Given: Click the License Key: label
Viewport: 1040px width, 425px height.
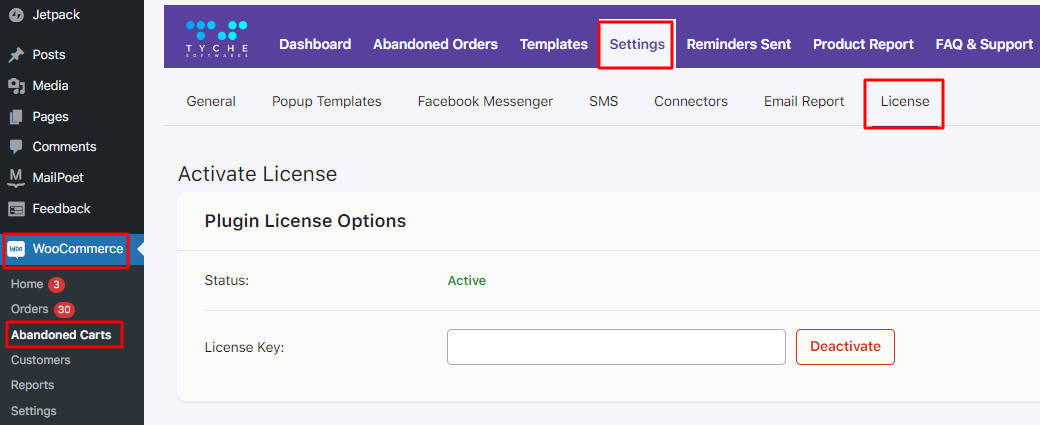Looking at the screenshot, I should [x=244, y=347].
